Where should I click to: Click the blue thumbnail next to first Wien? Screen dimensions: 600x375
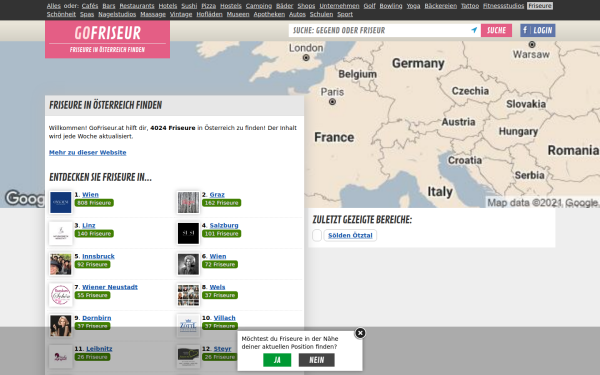coord(60,202)
